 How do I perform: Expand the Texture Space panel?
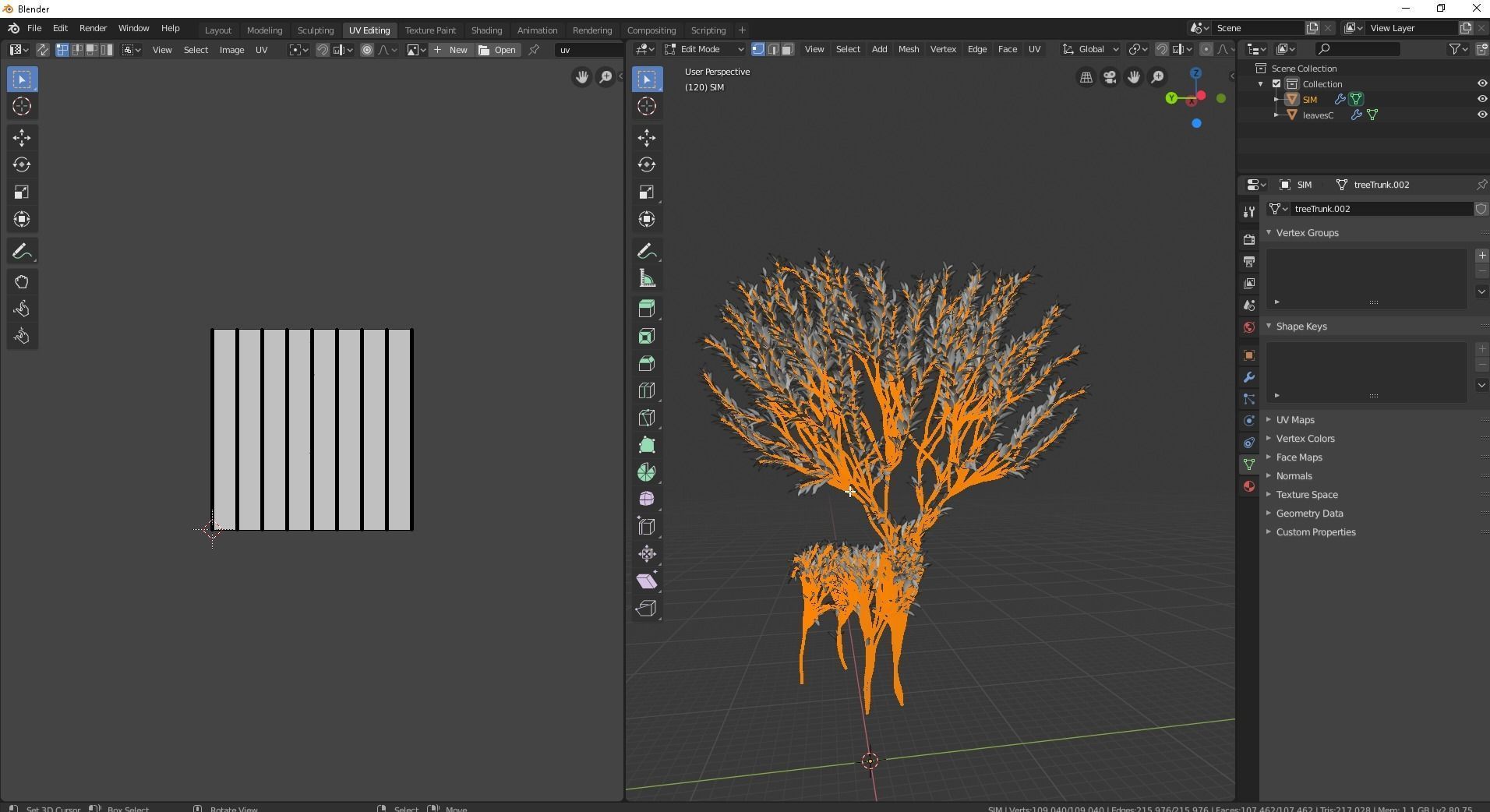coord(1306,495)
